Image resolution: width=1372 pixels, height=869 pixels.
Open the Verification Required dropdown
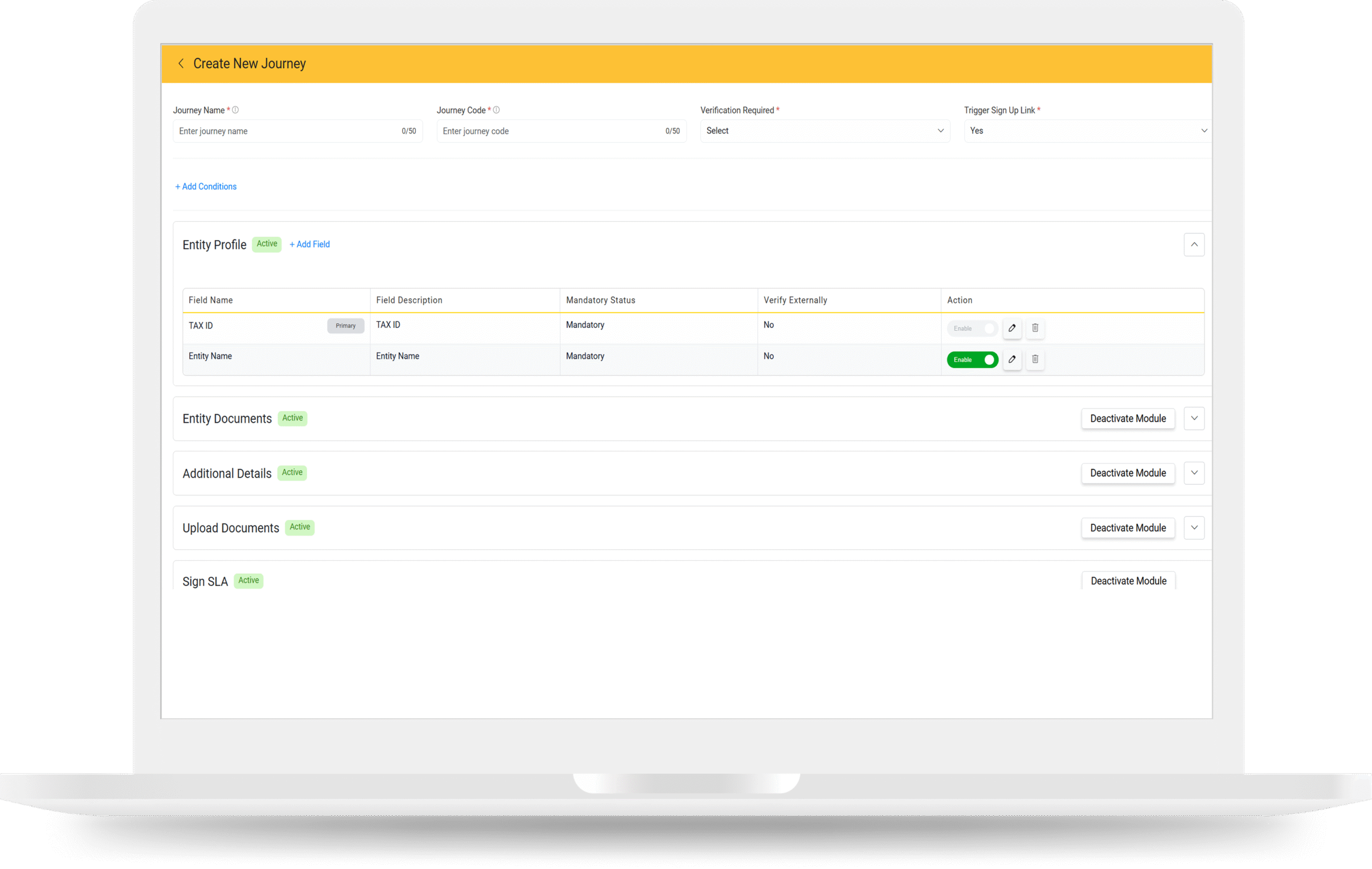coord(824,131)
